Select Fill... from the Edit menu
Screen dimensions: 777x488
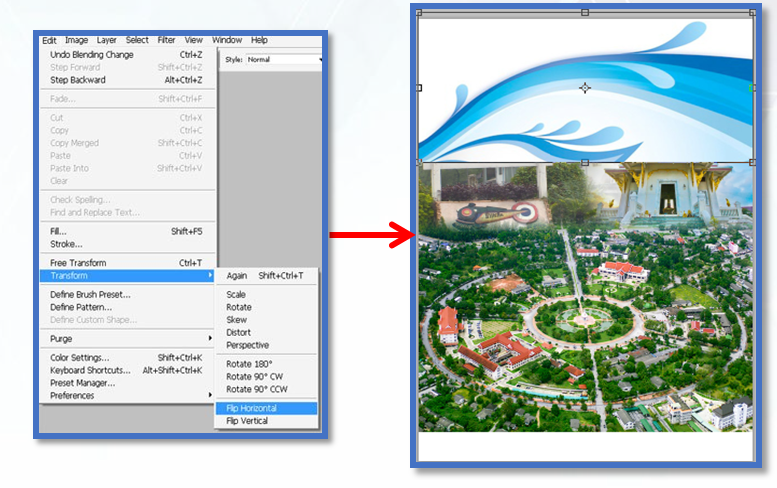tap(127, 231)
